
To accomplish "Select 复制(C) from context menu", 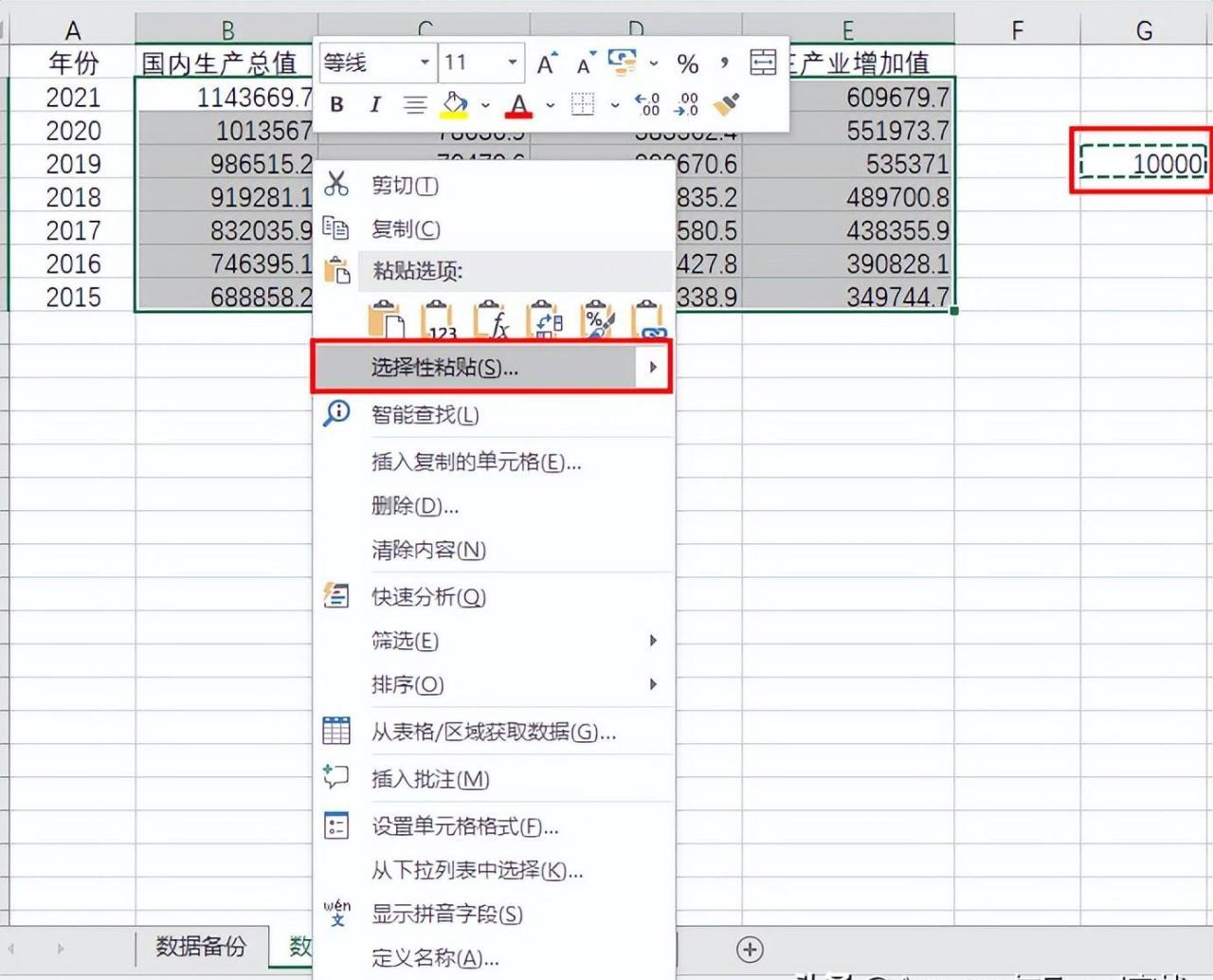I will 494,228.
